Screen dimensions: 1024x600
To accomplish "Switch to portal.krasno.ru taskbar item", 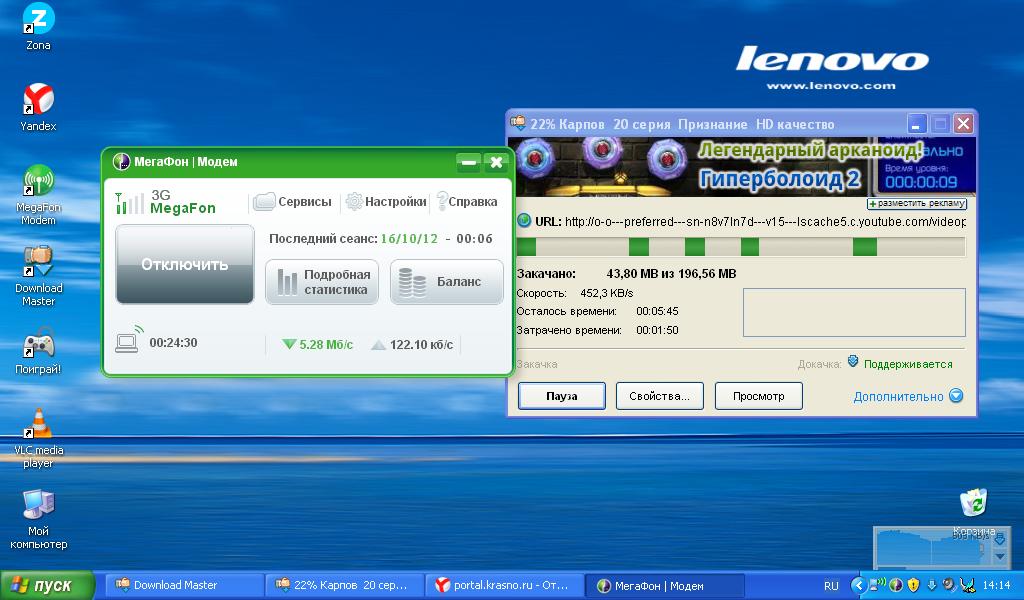I will pos(505,585).
